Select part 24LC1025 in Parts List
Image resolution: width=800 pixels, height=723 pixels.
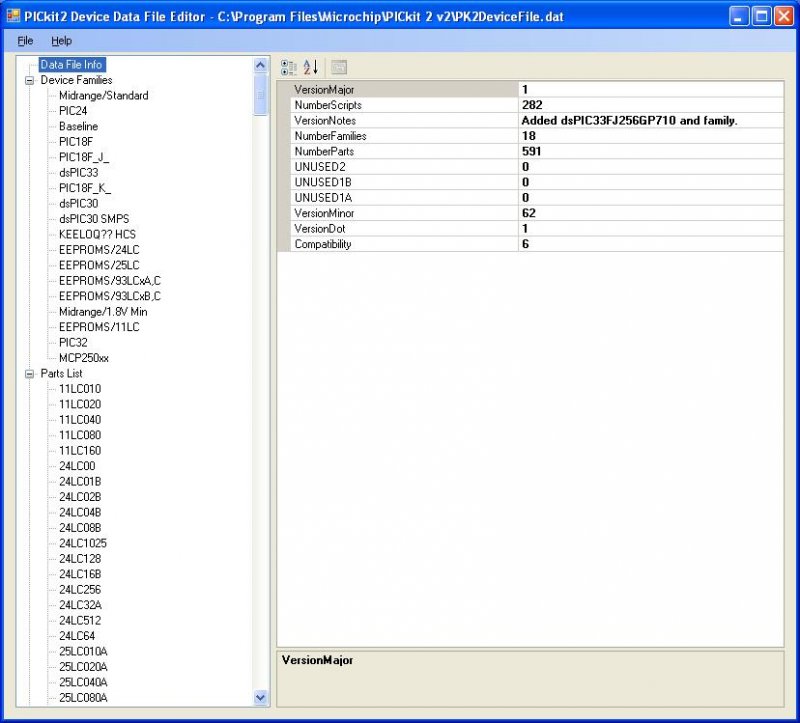pyautogui.click(x=83, y=543)
